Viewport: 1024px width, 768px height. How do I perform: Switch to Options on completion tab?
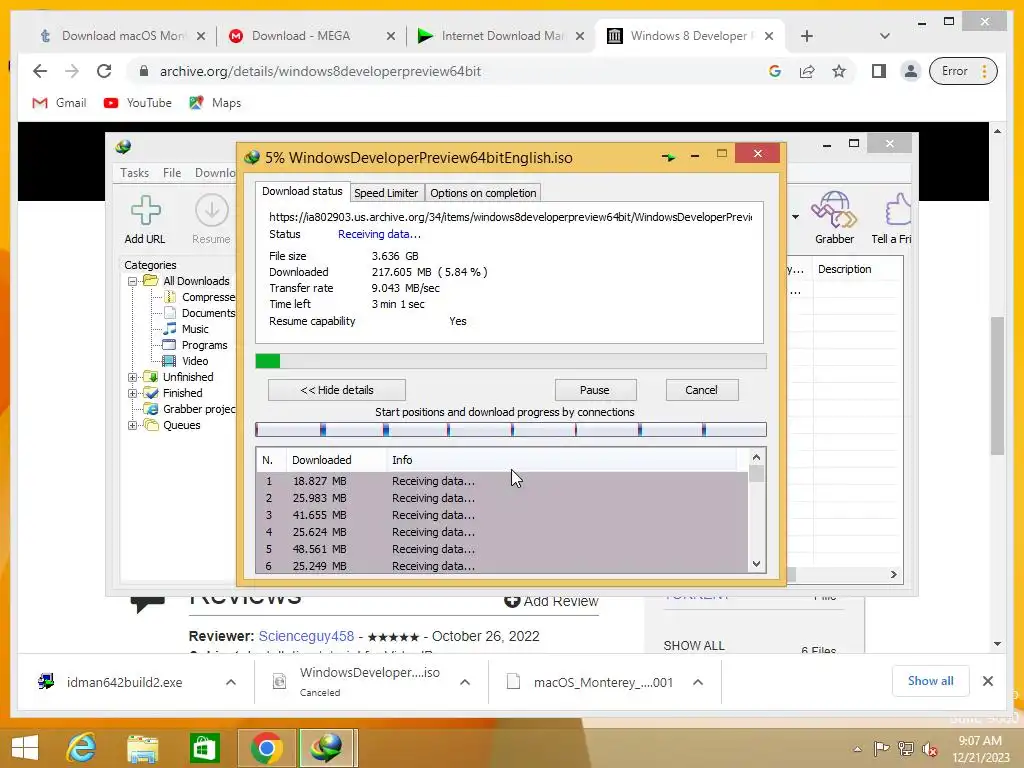pyautogui.click(x=483, y=193)
